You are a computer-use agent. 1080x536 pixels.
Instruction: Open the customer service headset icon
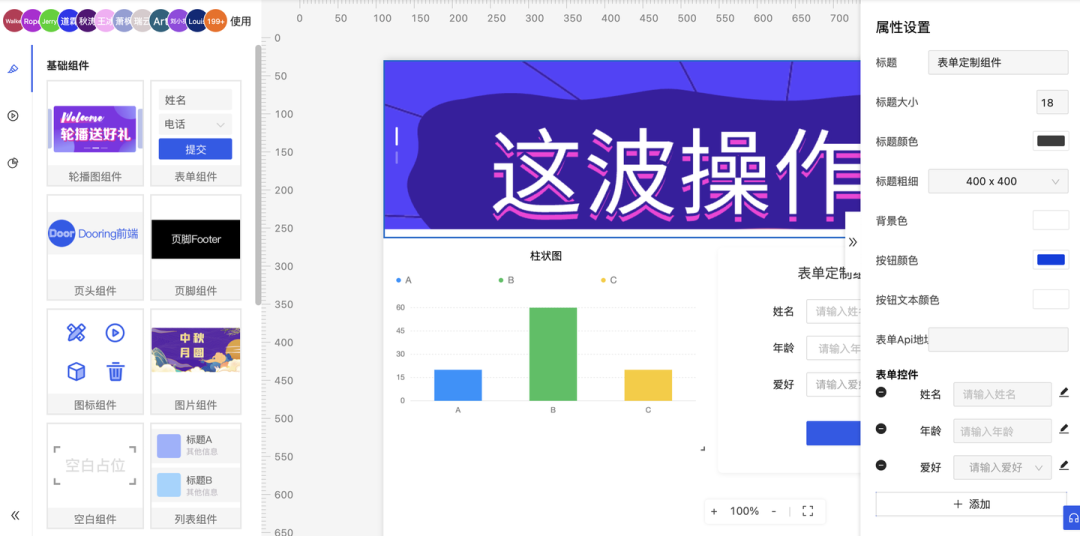point(1072,517)
